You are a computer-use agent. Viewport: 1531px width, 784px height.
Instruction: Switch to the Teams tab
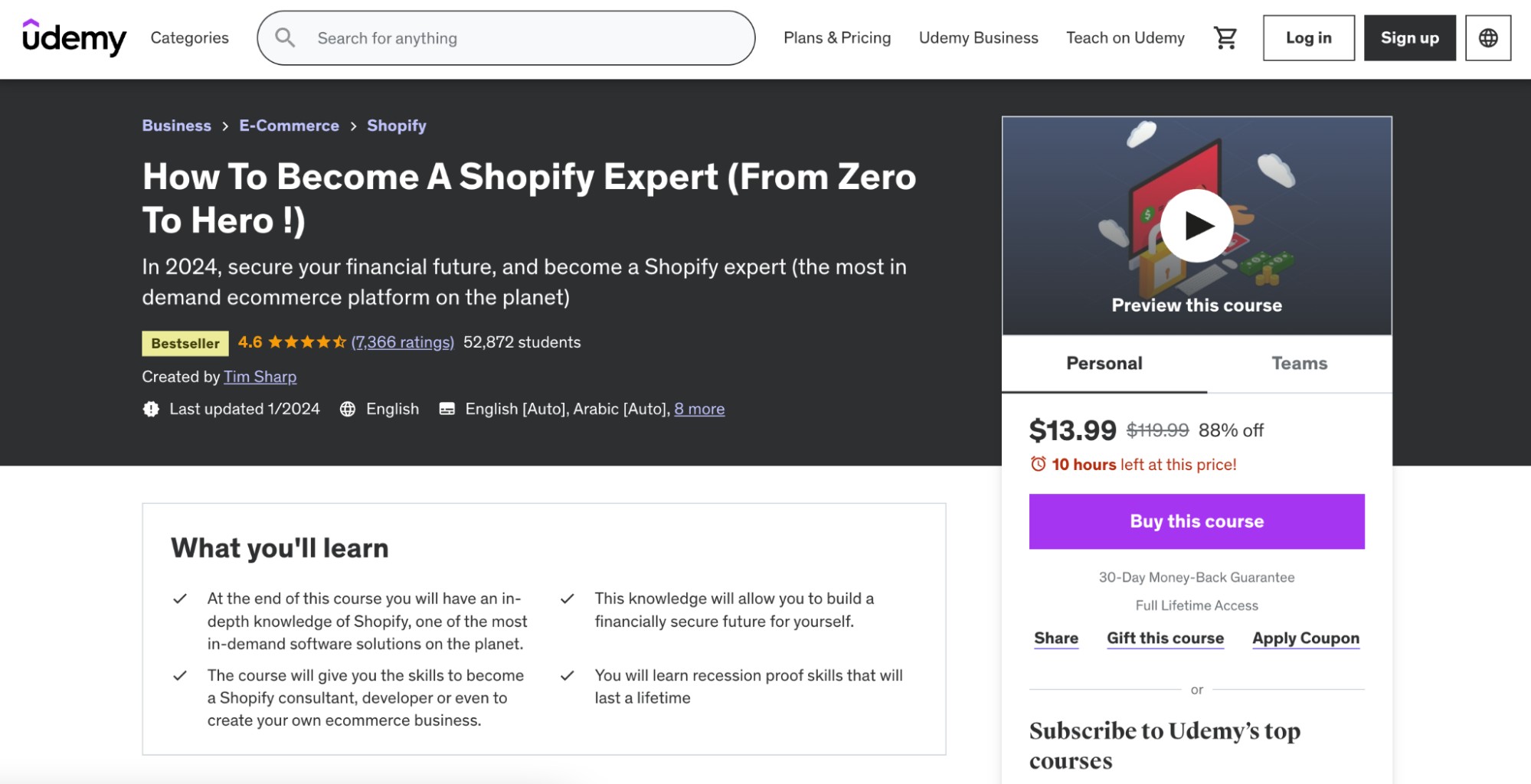click(x=1299, y=364)
